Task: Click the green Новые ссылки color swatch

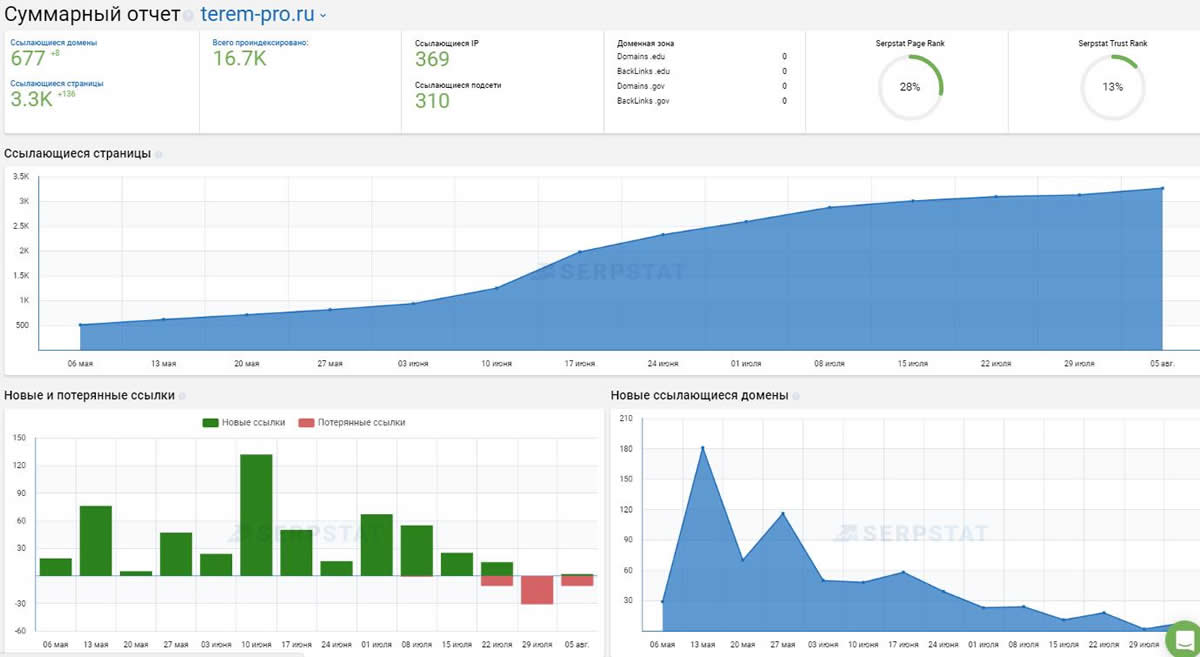Action: tap(211, 422)
